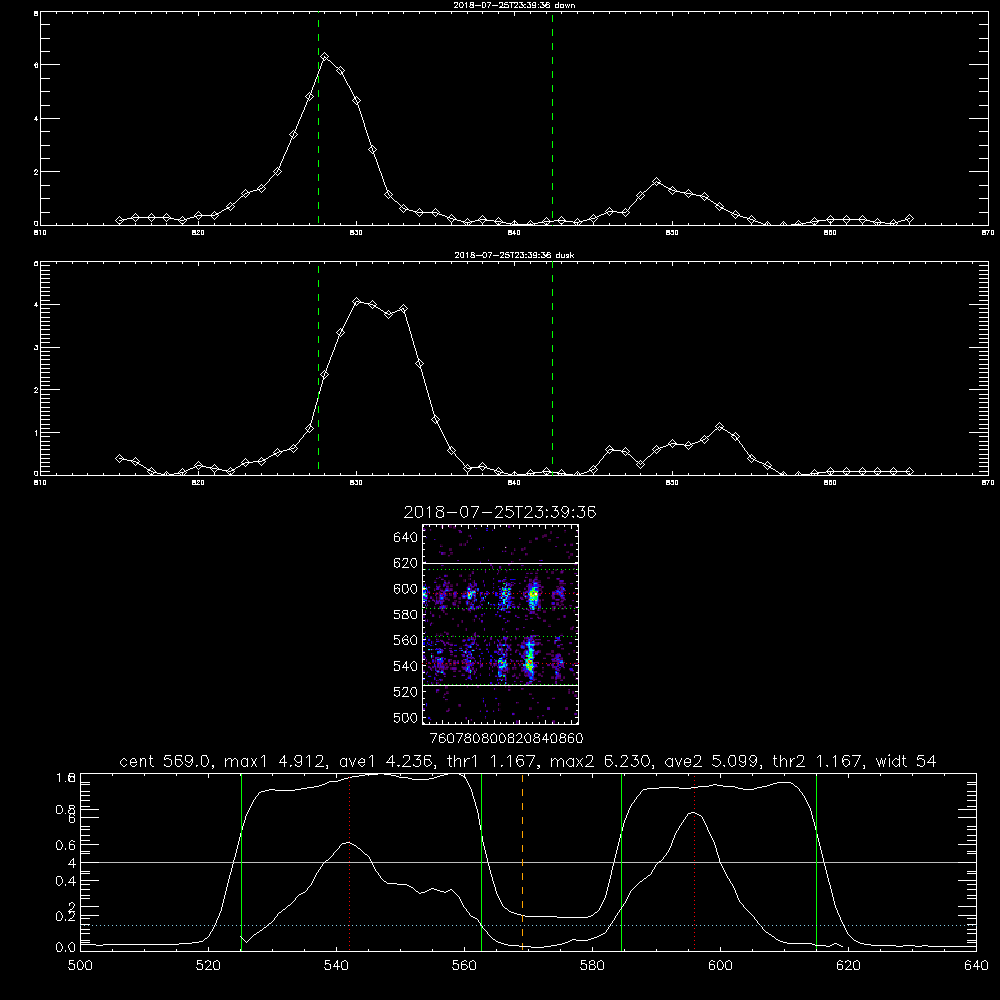Image resolution: width=1000 pixels, height=1000 pixels.
Task: Click the secondary peak diamond on dawn curve
Action: click(656, 182)
